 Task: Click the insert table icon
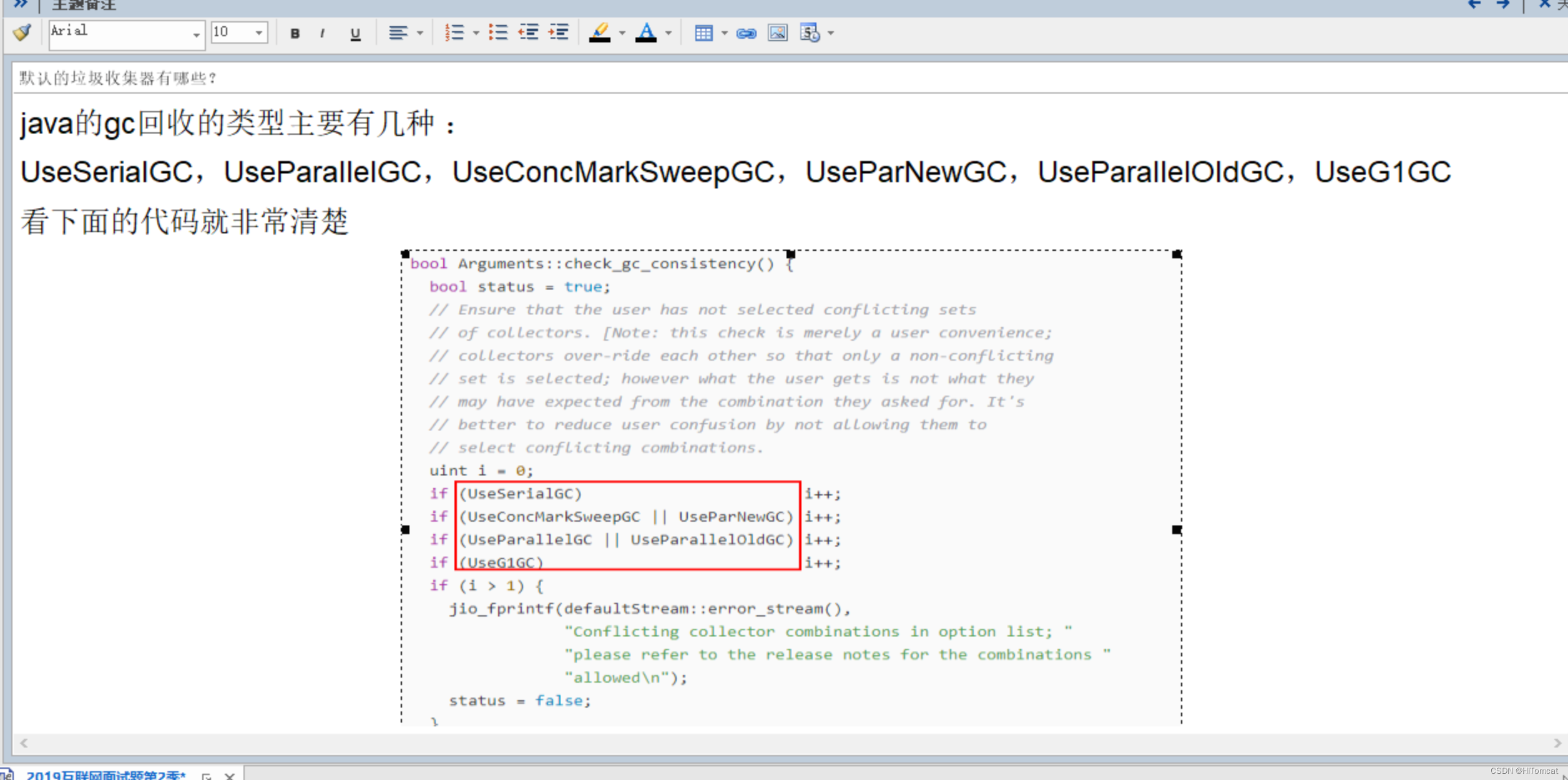(x=703, y=33)
